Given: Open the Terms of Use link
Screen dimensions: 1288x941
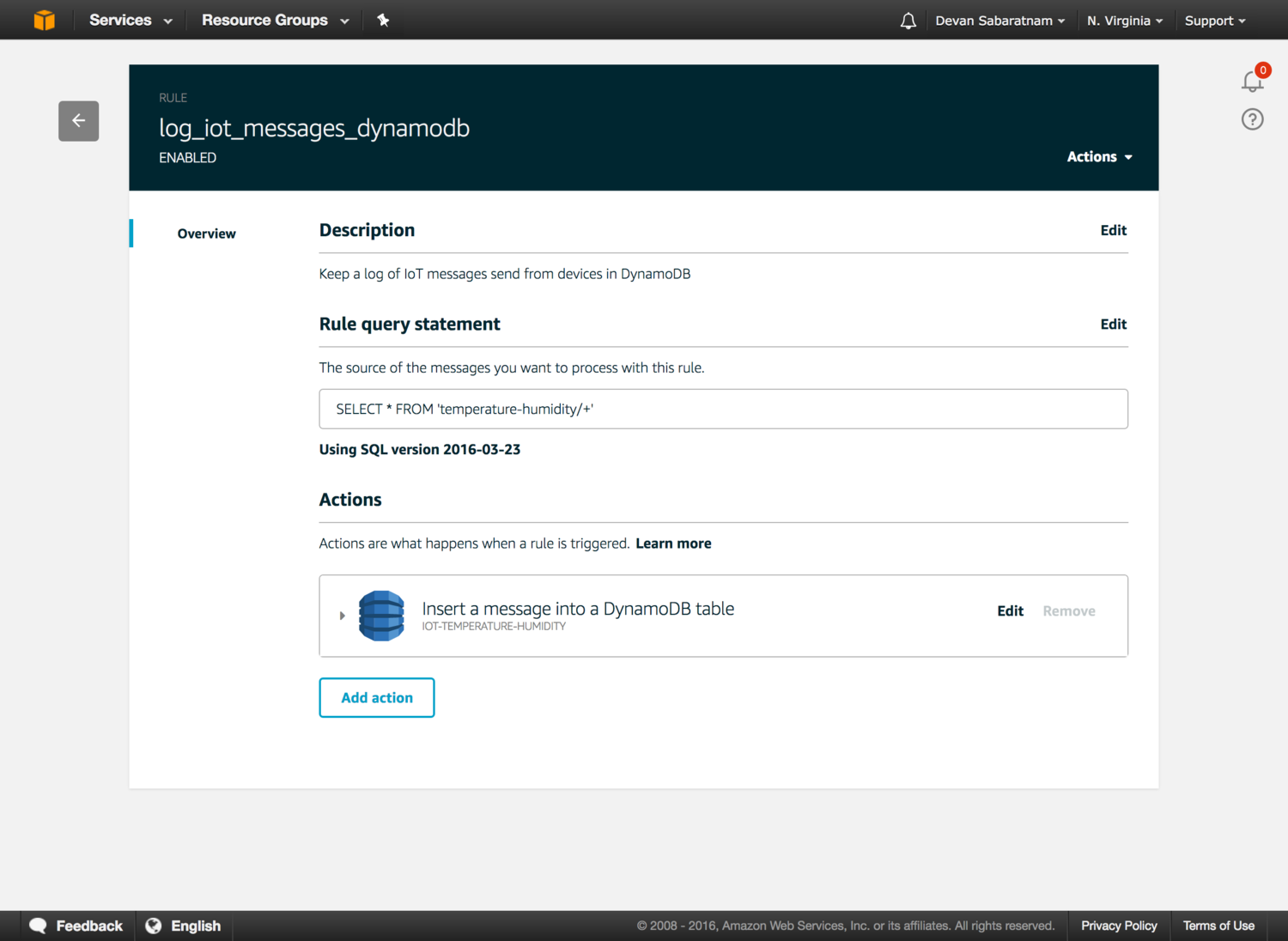Looking at the screenshot, I should (x=1218, y=926).
